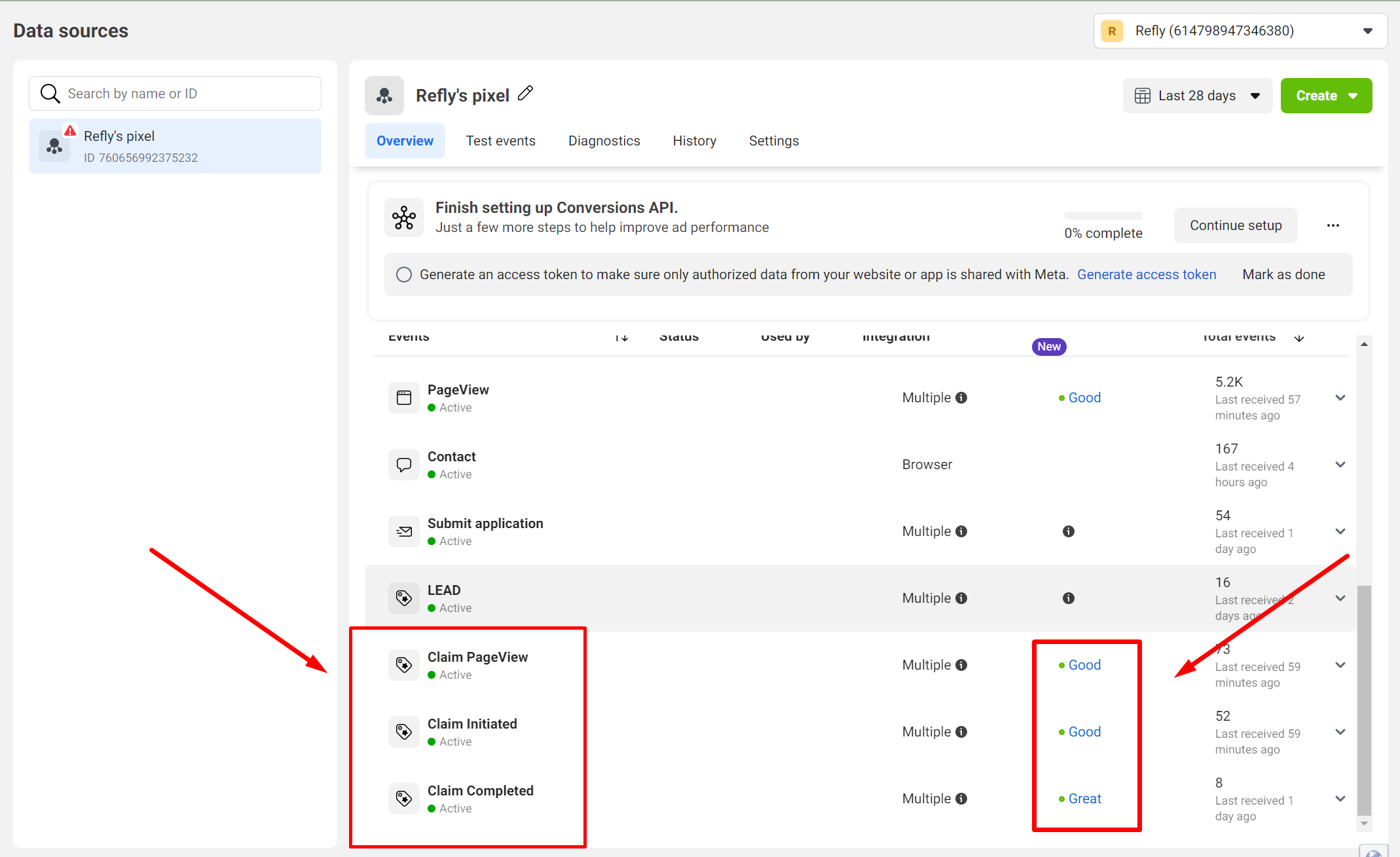Click info icon next to Submit application Multiple
Viewport: 1400px width, 857px height.
pyautogui.click(x=961, y=531)
